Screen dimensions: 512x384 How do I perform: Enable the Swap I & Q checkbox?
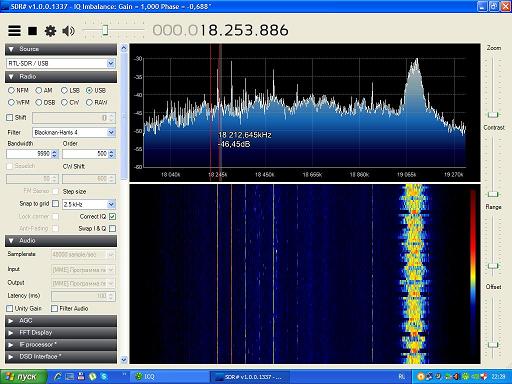(112, 229)
